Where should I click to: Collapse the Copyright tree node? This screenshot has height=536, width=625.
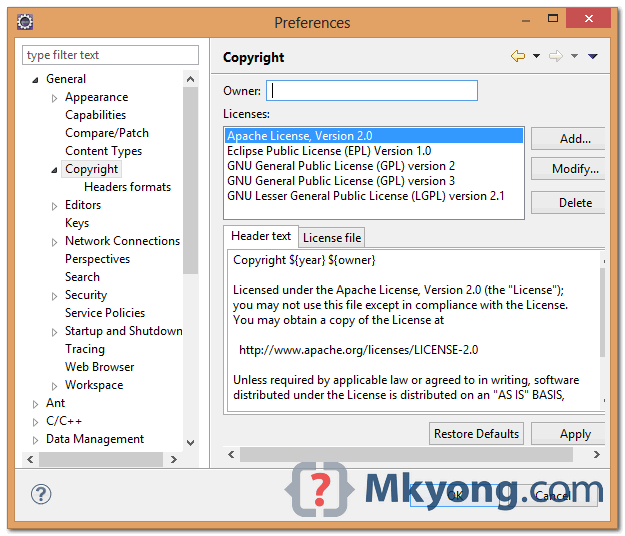[x=54, y=170]
